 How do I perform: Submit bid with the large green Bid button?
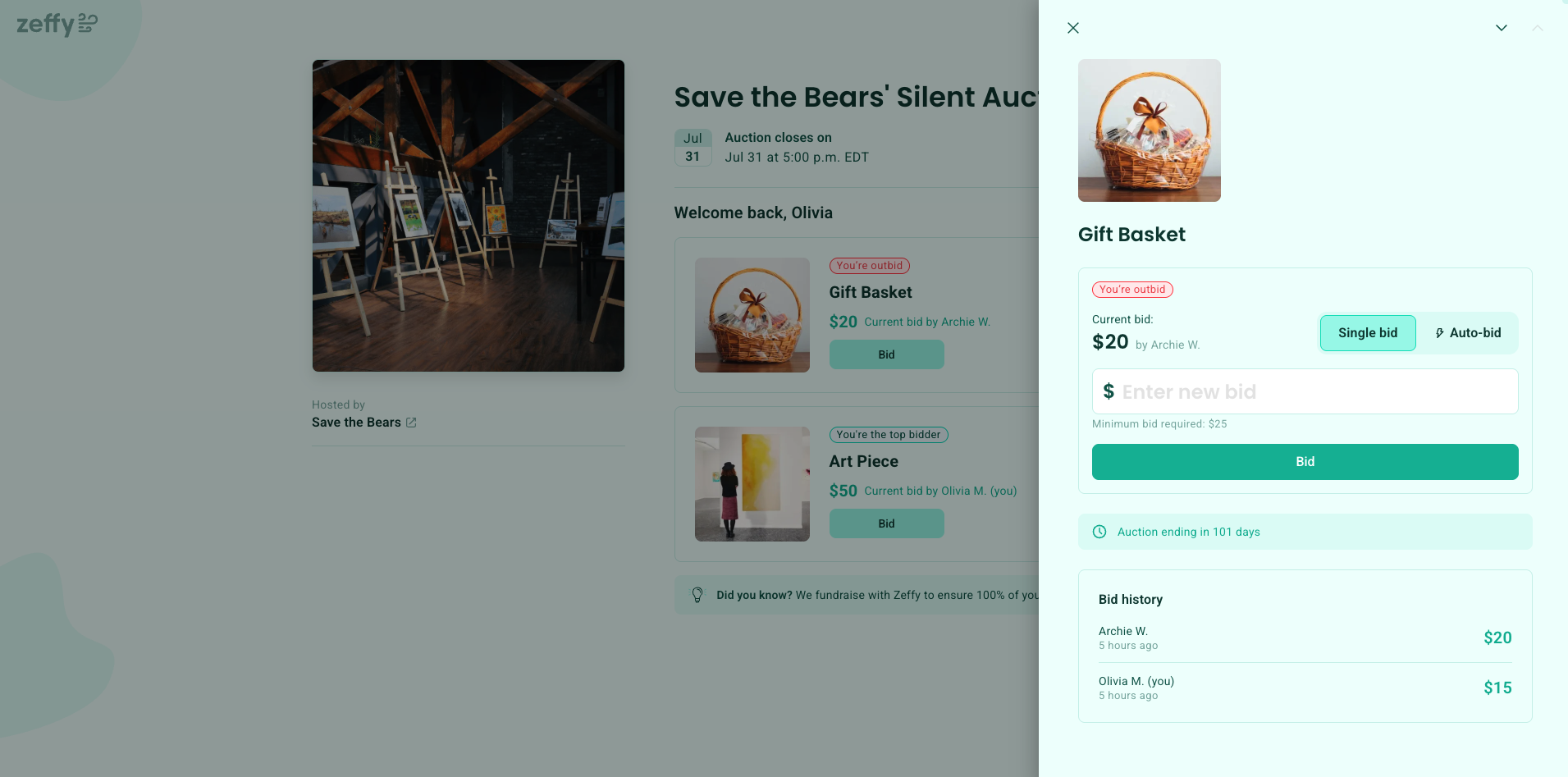tap(1305, 462)
